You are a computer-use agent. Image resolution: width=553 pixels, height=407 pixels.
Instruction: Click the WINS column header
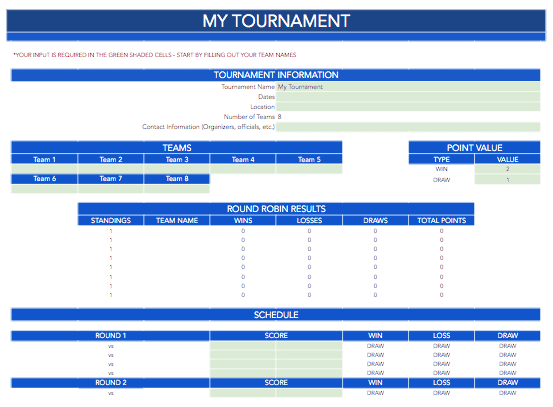[243, 220]
